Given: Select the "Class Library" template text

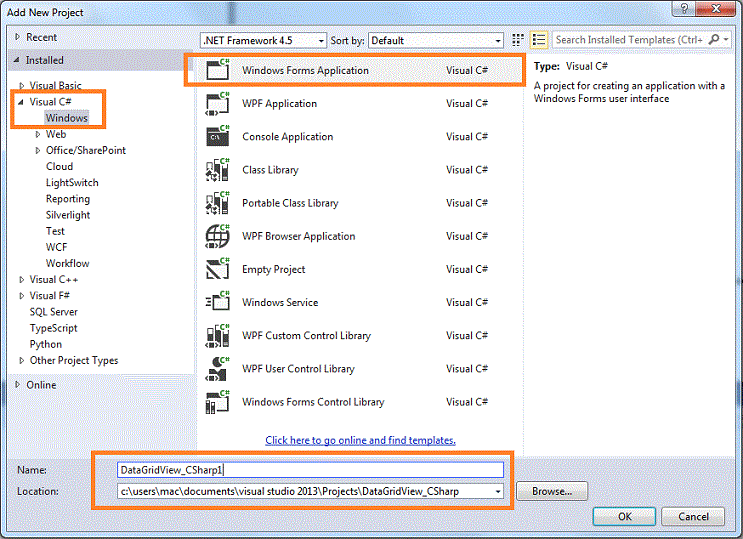Looking at the screenshot, I should point(270,170).
